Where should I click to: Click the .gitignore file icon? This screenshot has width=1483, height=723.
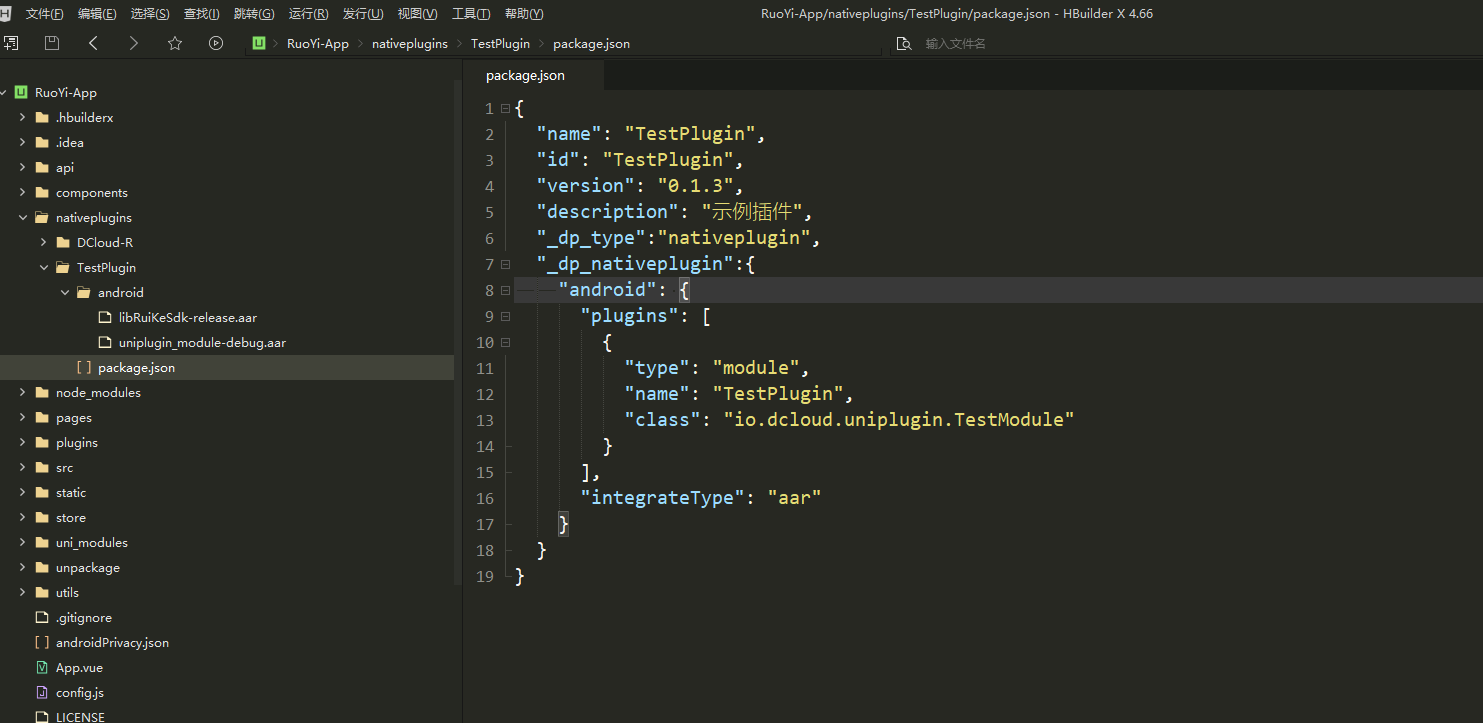[41, 617]
